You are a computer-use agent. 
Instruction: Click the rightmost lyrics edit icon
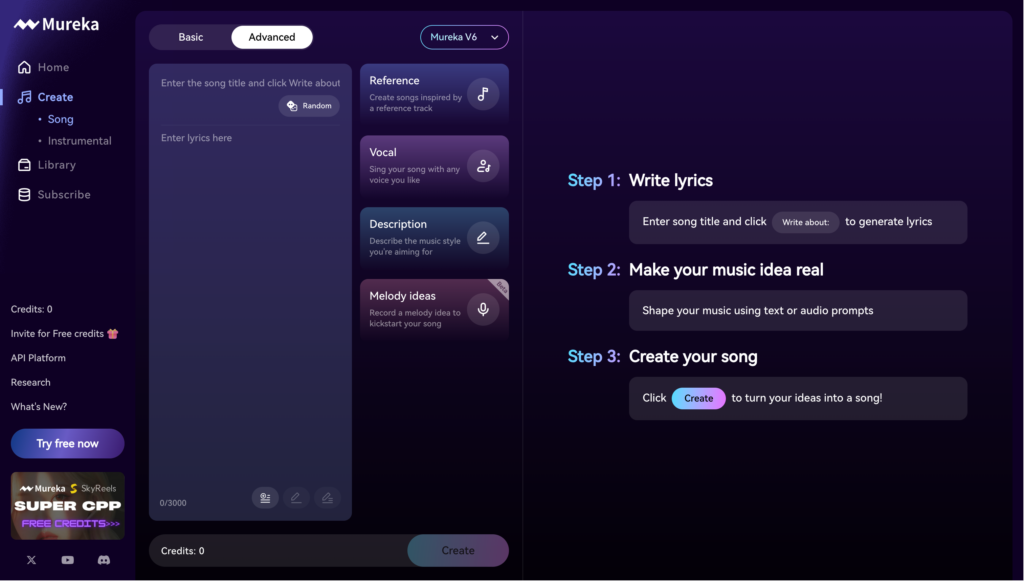[x=327, y=498]
